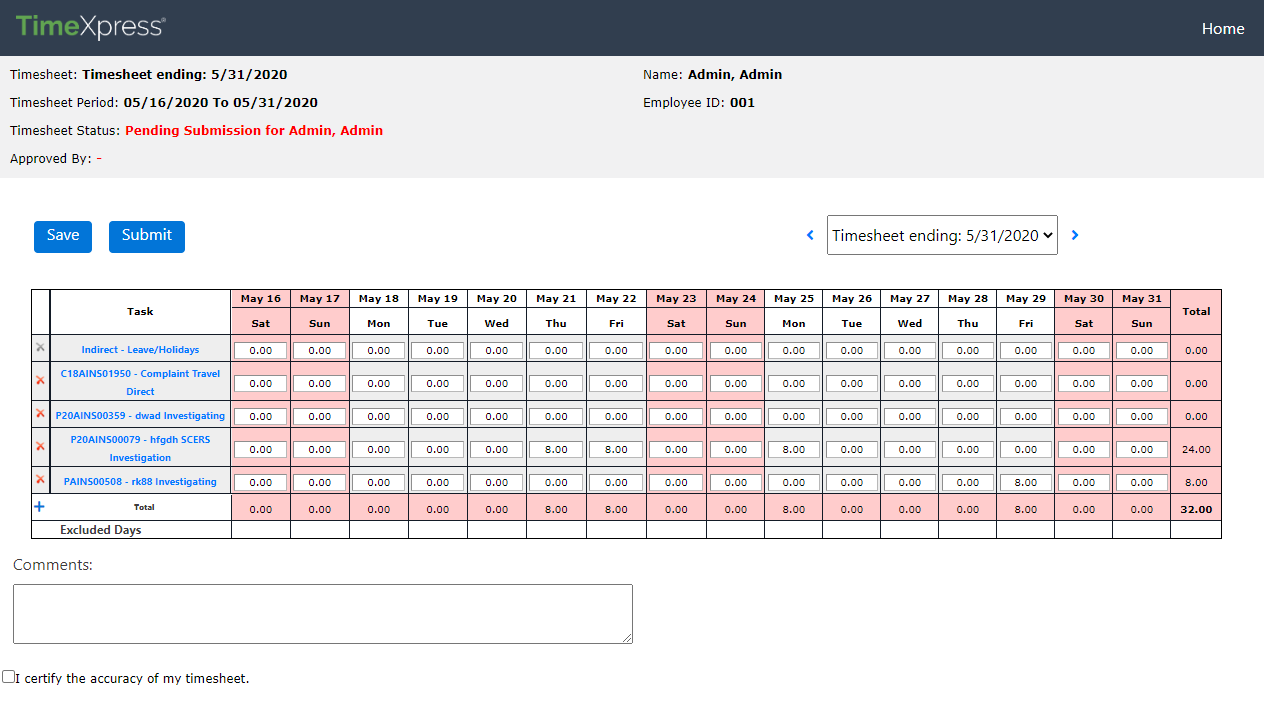
Task: Add a new task row with plus icon
Action: point(39,507)
